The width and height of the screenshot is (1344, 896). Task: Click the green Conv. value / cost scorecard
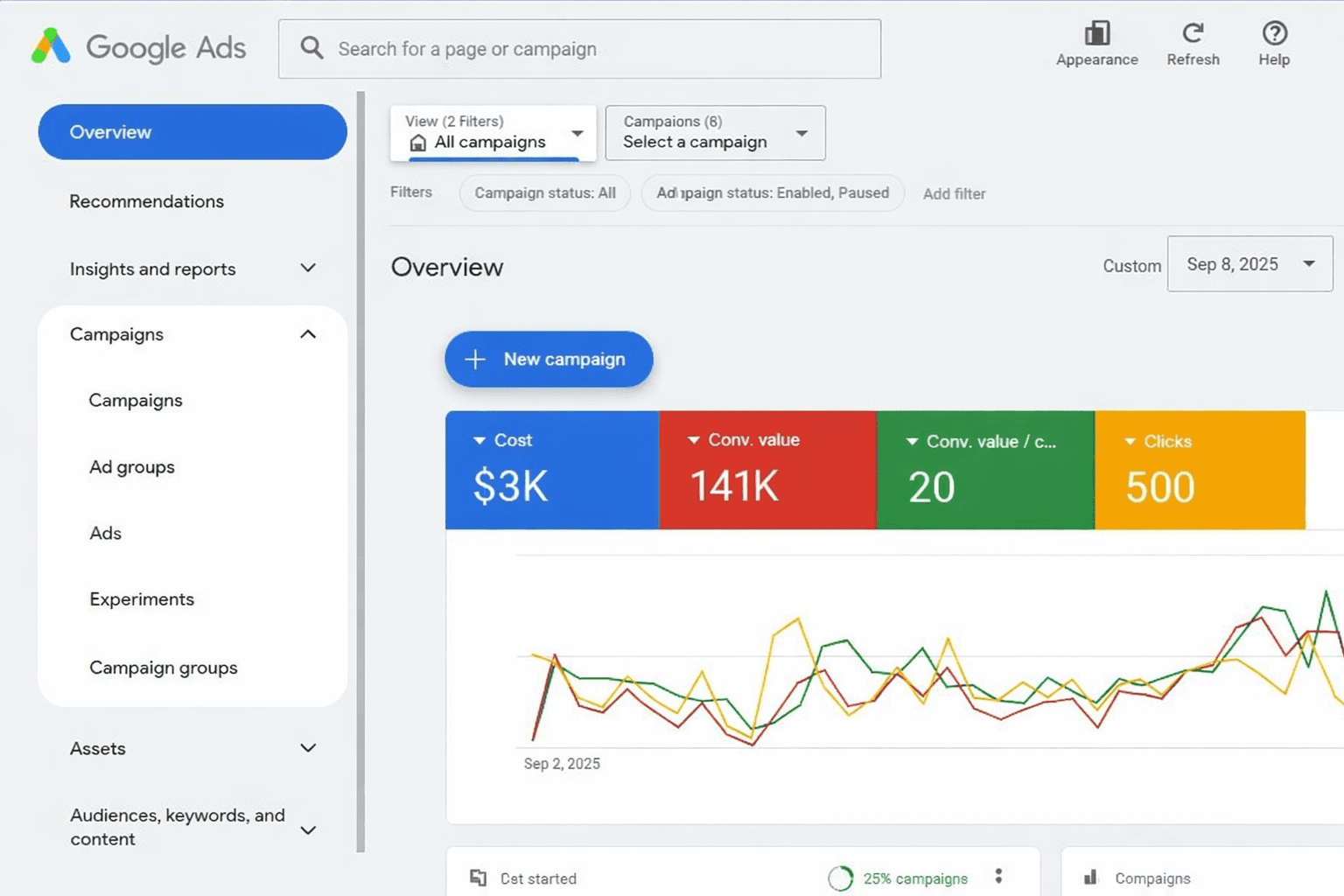985,470
